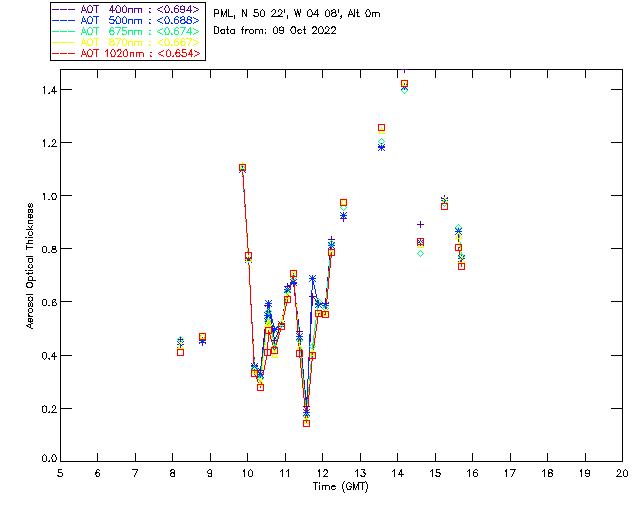Click the 'Time (GMT)' axis label
Screen dimensions: 640x512
click(340, 487)
